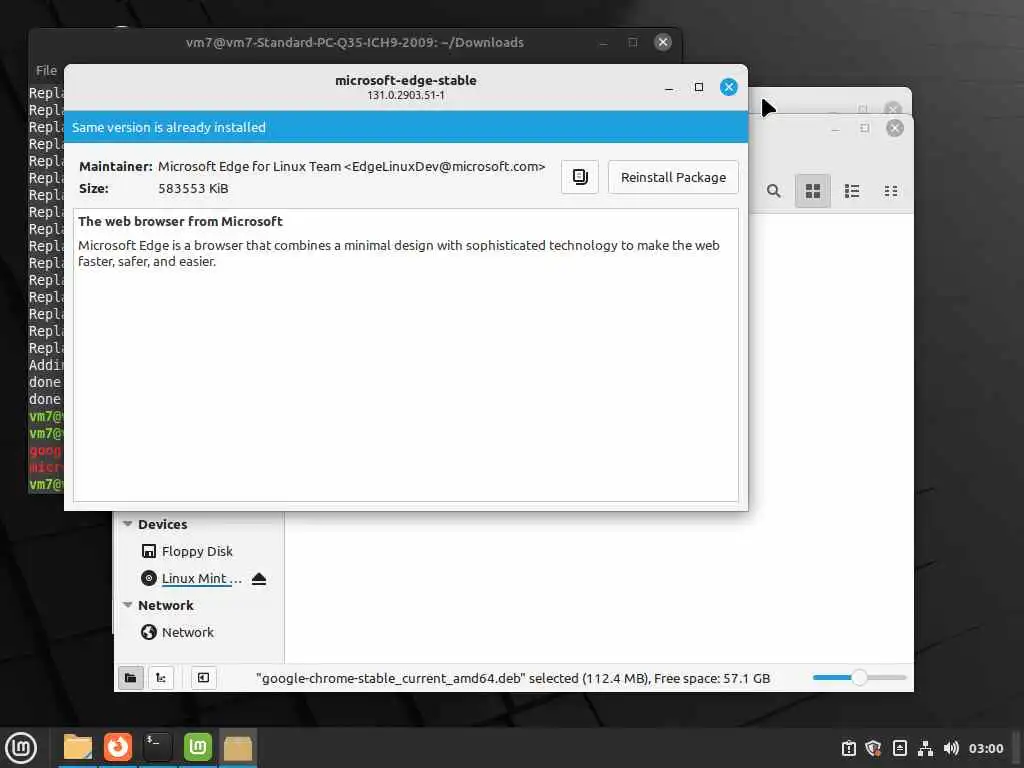This screenshot has height=768, width=1024.
Task: Open the clock showing 03:00
Action: click(985, 748)
